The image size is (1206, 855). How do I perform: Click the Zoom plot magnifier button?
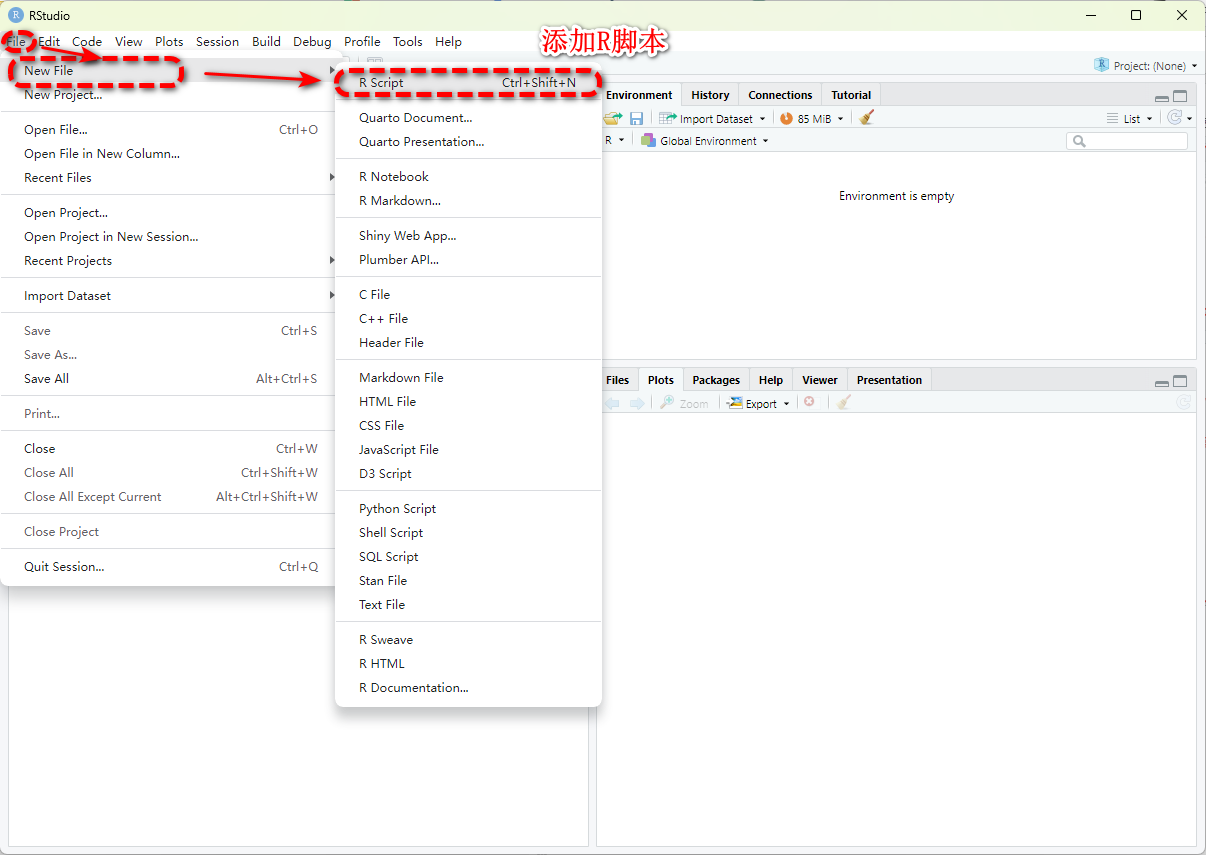click(684, 403)
